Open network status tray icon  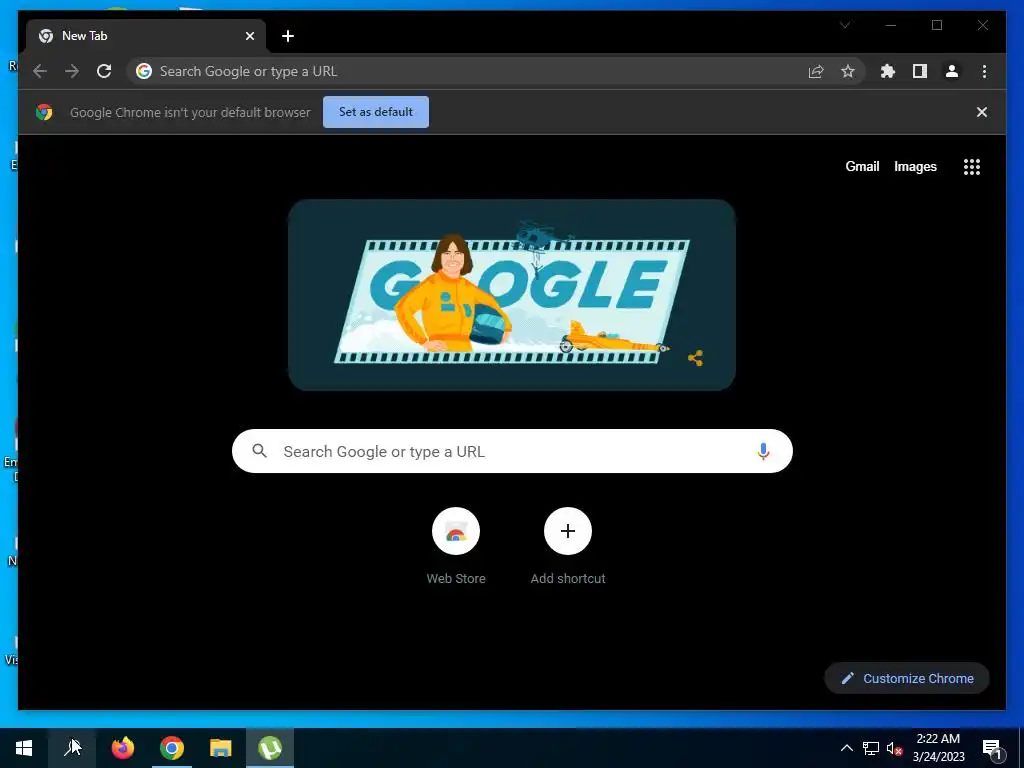click(x=871, y=748)
